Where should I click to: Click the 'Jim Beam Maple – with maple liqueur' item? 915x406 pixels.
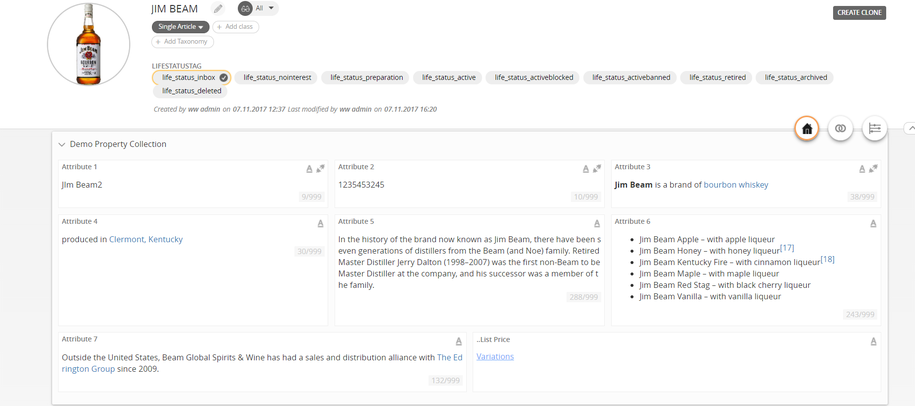click(x=709, y=274)
